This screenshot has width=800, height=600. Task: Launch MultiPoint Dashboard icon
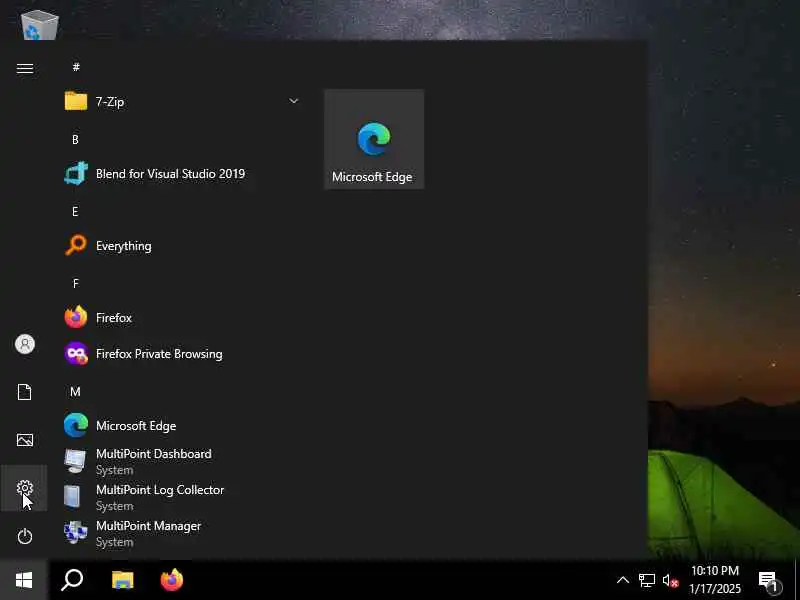[75, 461]
